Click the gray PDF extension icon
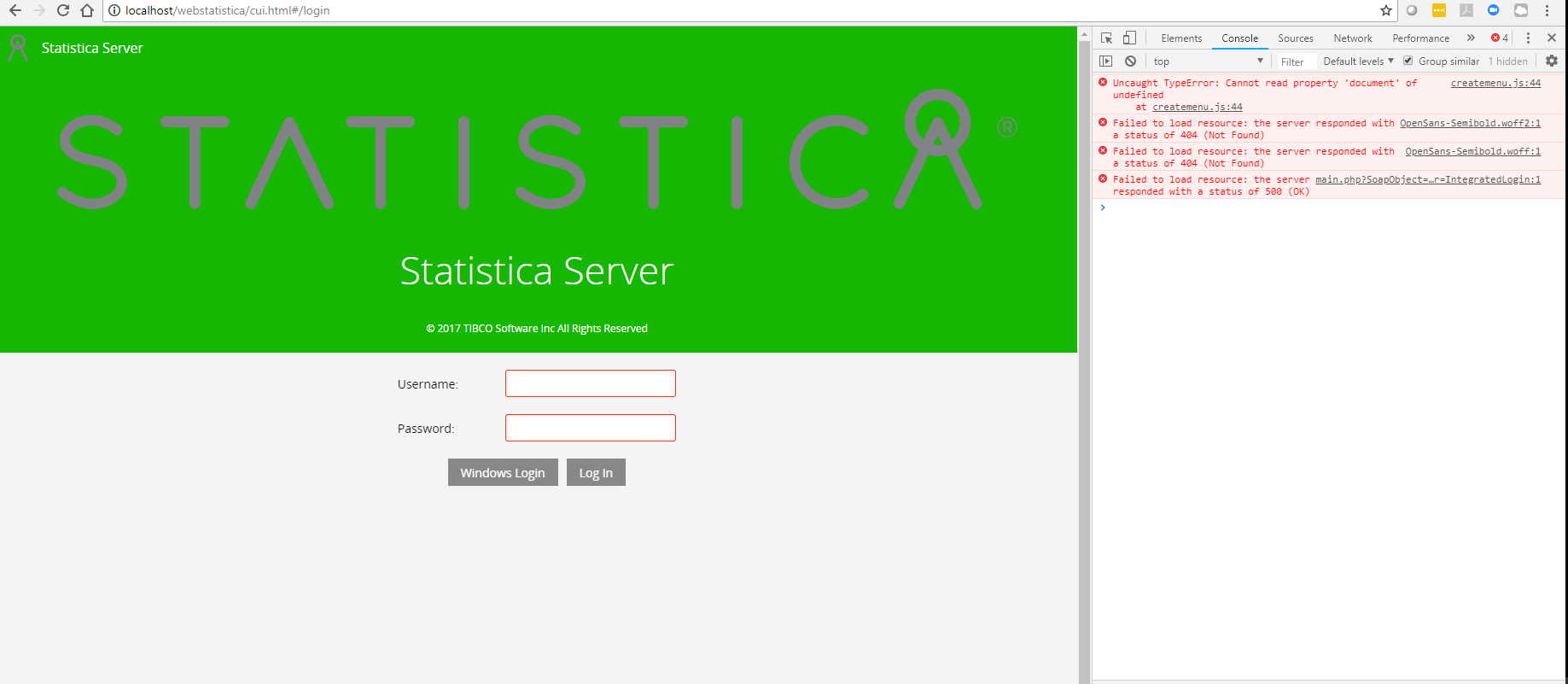Image resolution: width=1568 pixels, height=684 pixels. (x=1466, y=10)
